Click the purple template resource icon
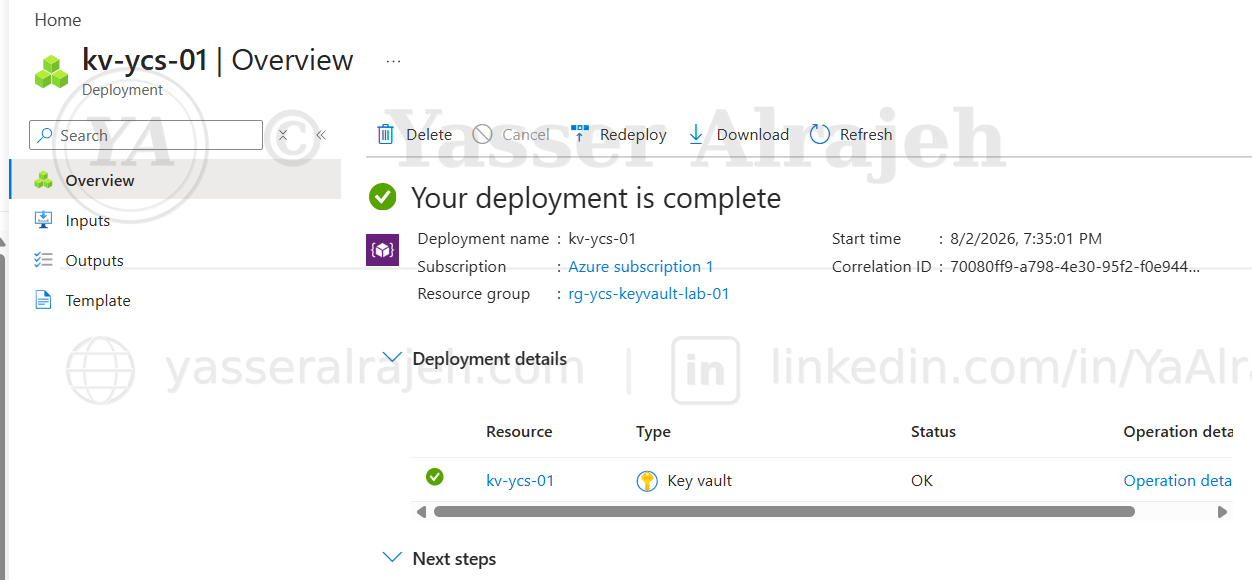The image size is (1252, 580). coord(383,250)
